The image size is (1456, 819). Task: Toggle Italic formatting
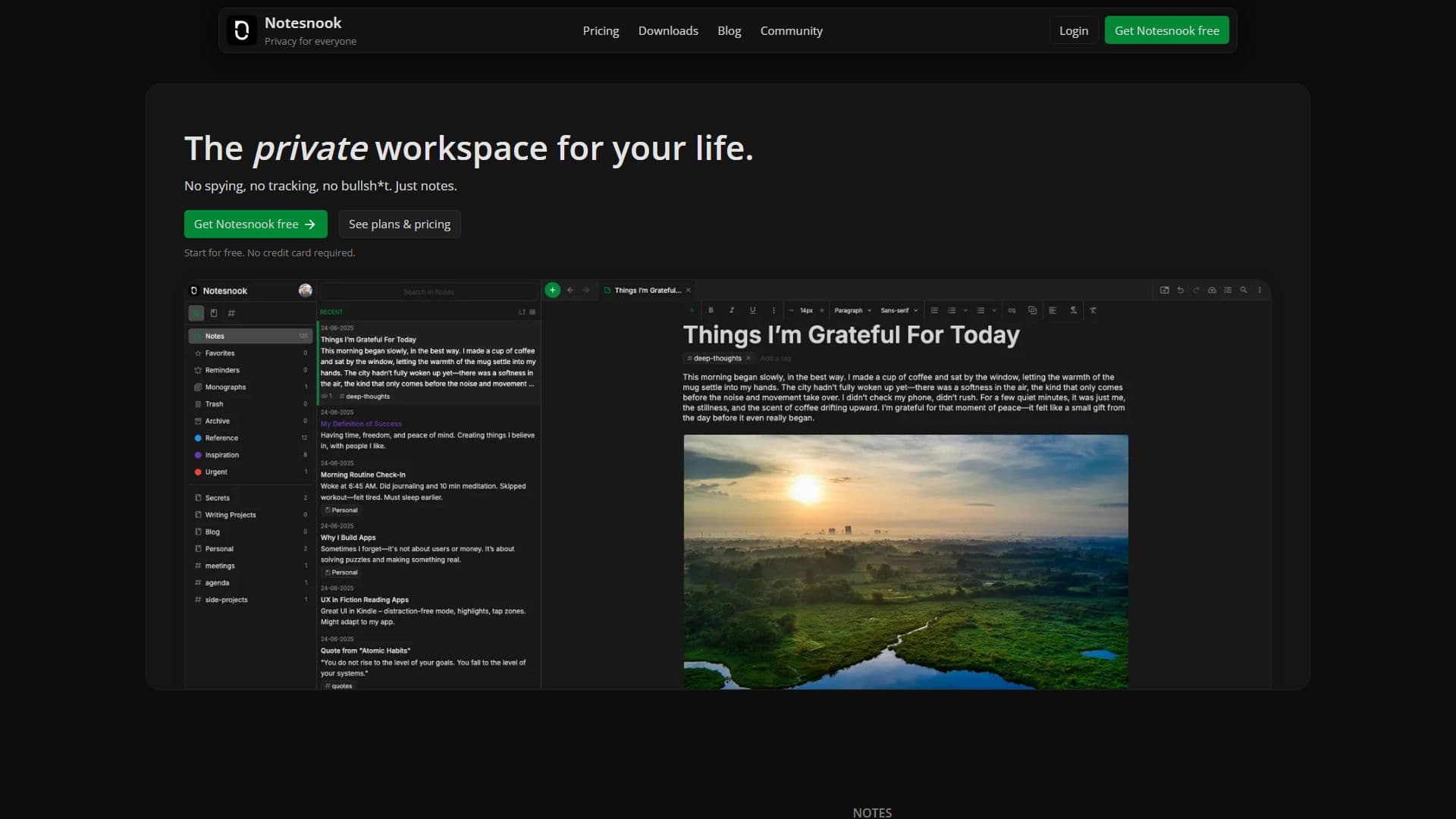click(x=732, y=310)
